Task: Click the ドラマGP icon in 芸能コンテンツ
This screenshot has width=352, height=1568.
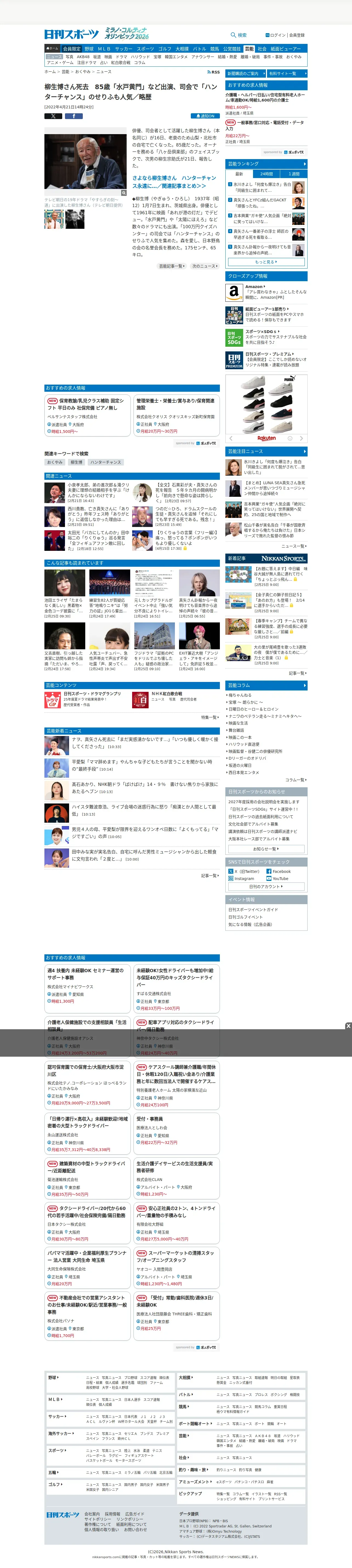Action: point(52,700)
